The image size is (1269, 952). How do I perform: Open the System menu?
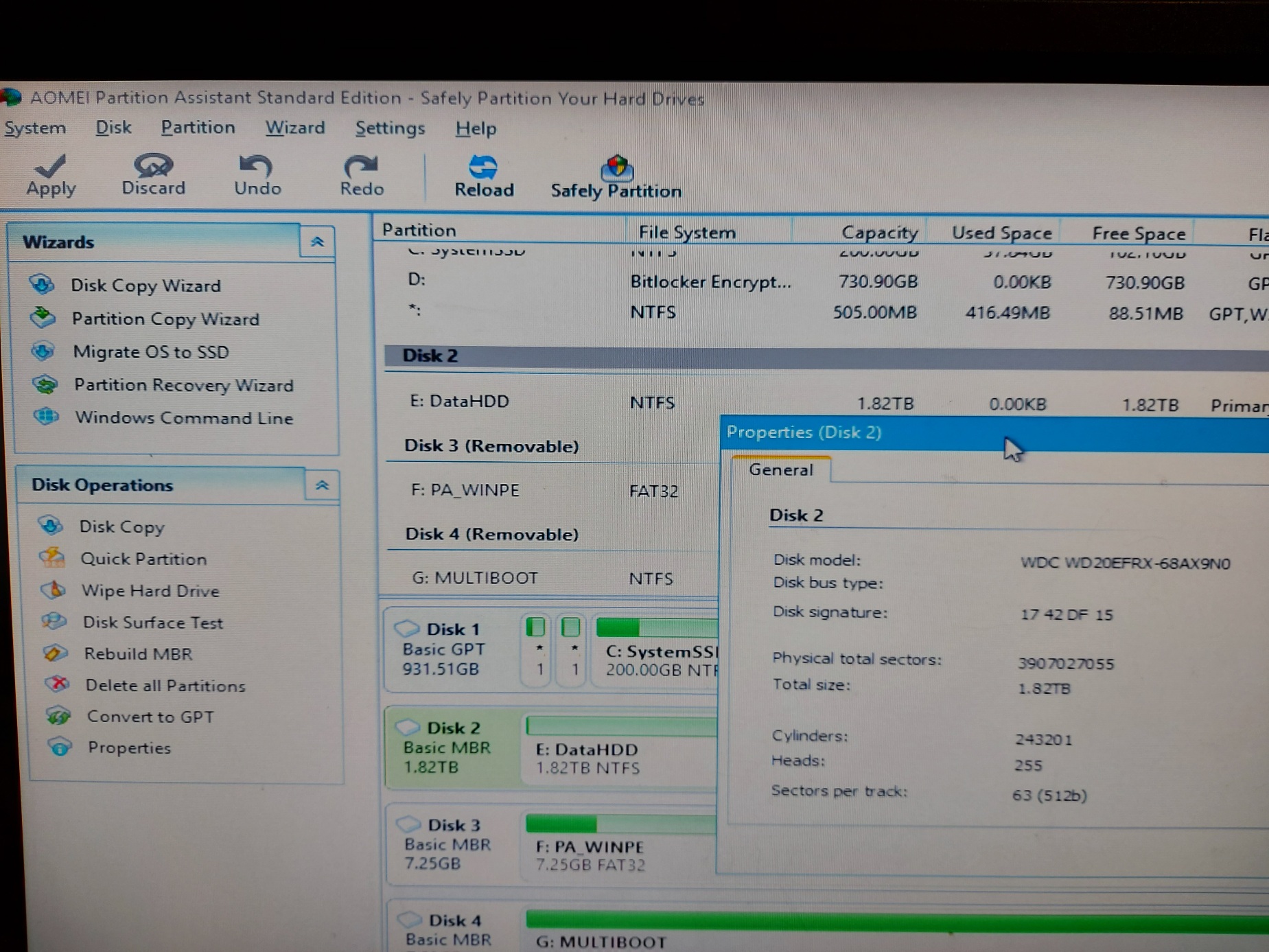[35, 128]
